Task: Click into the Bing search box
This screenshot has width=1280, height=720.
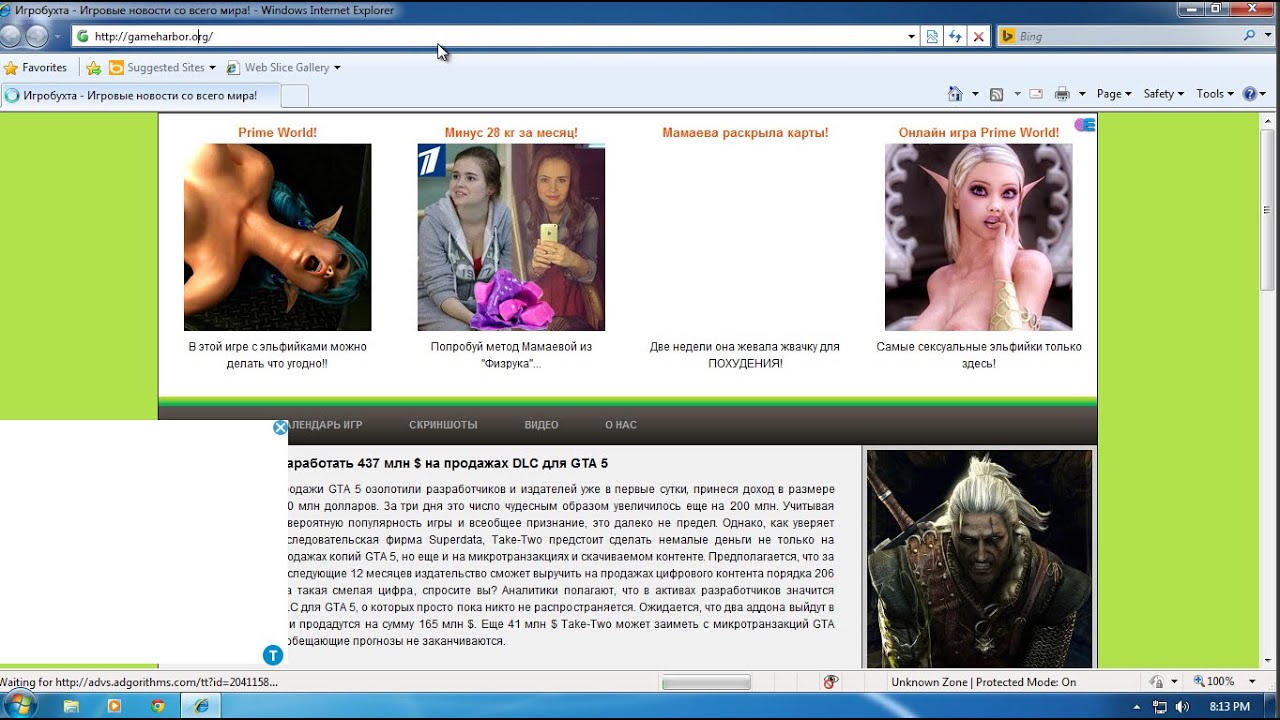Action: pyautogui.click(x=1127, y=36)
